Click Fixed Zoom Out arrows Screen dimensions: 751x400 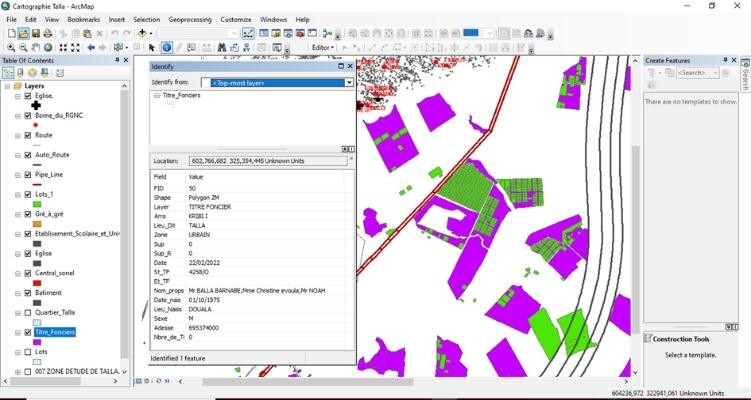click(x=75, y=48)
